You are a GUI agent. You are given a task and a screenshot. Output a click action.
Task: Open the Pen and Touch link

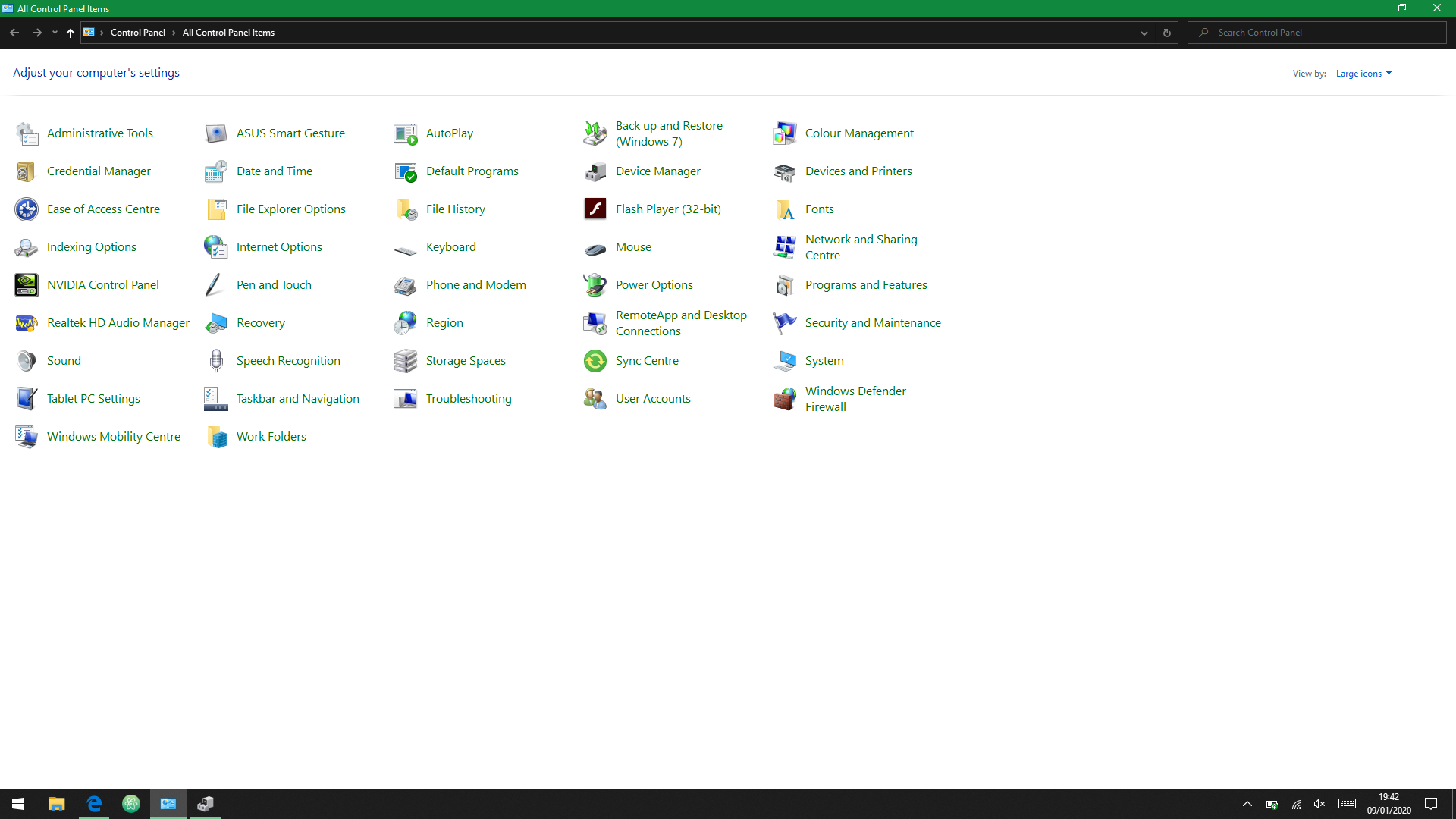pyautogui.click(x=274, y=285)
